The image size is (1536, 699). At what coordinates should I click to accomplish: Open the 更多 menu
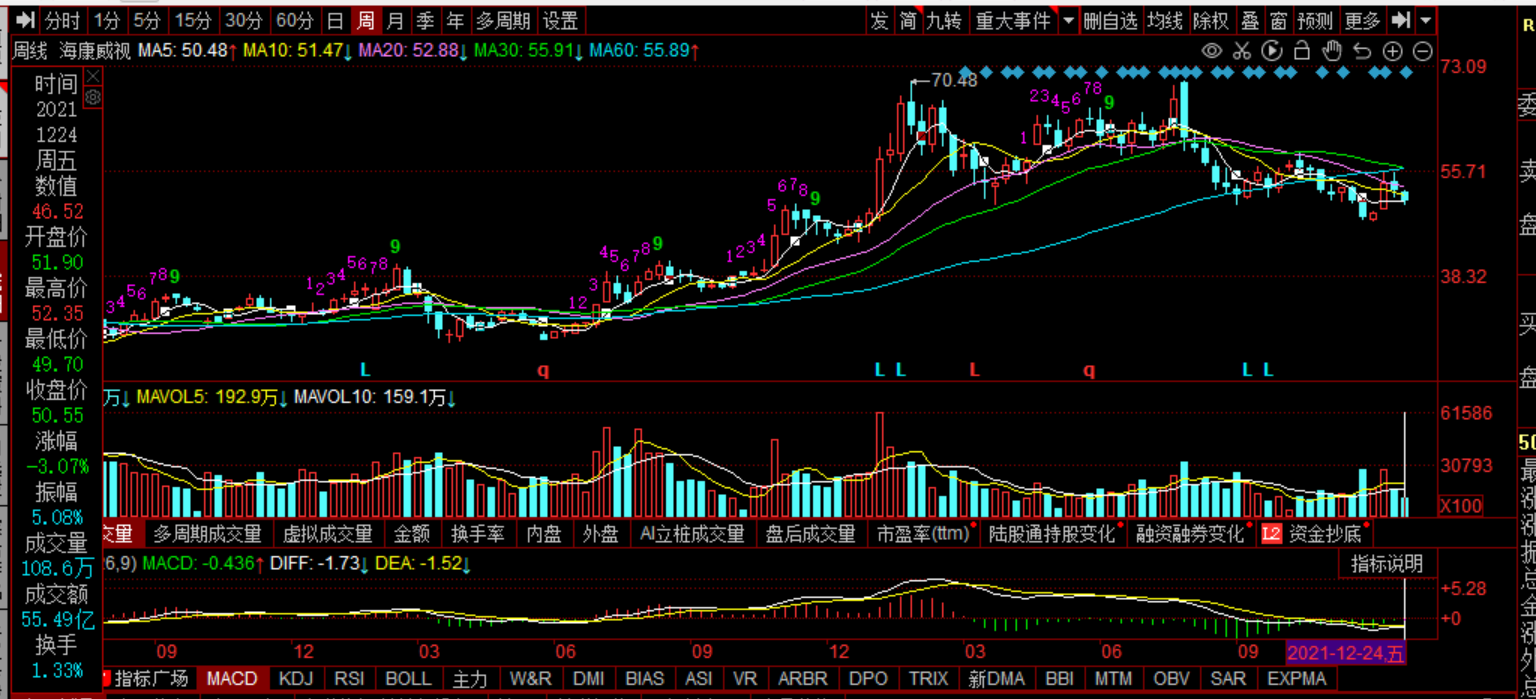coord(1362,20)
